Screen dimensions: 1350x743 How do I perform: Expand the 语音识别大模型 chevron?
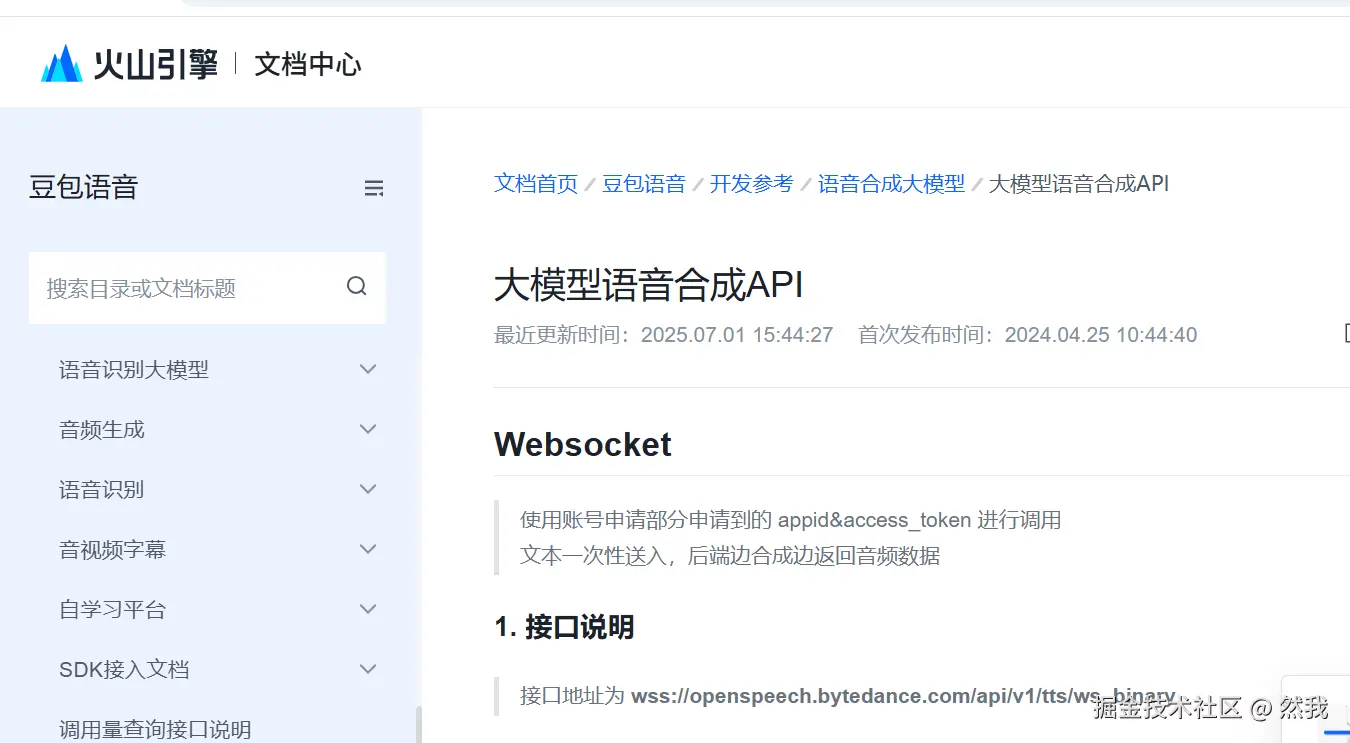pyautogui.click(x=368, y=369)
